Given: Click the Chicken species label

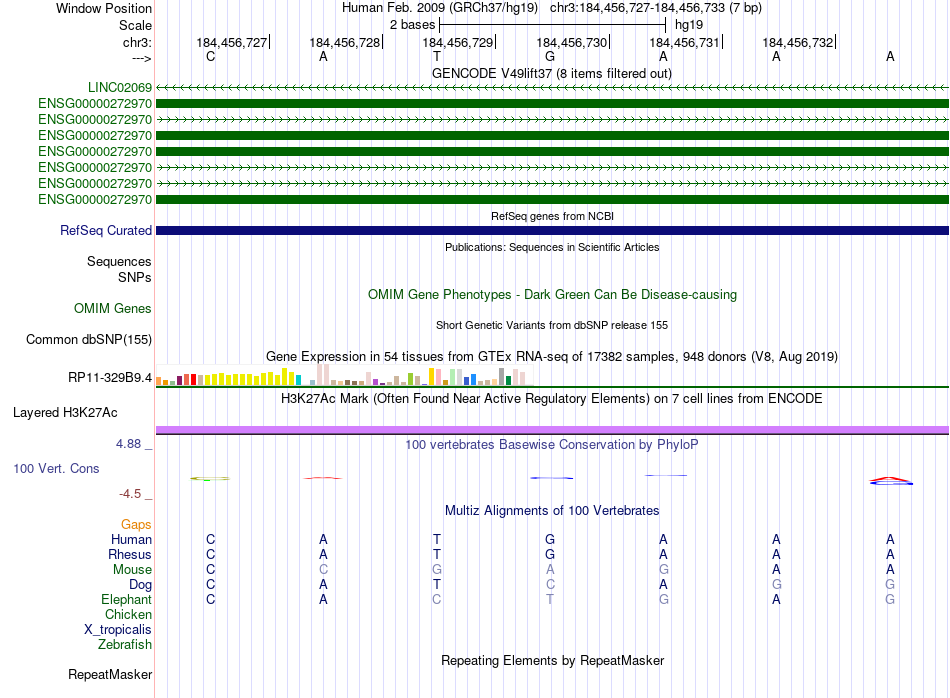Looking at the screenshot, I should tap(128, 614).
